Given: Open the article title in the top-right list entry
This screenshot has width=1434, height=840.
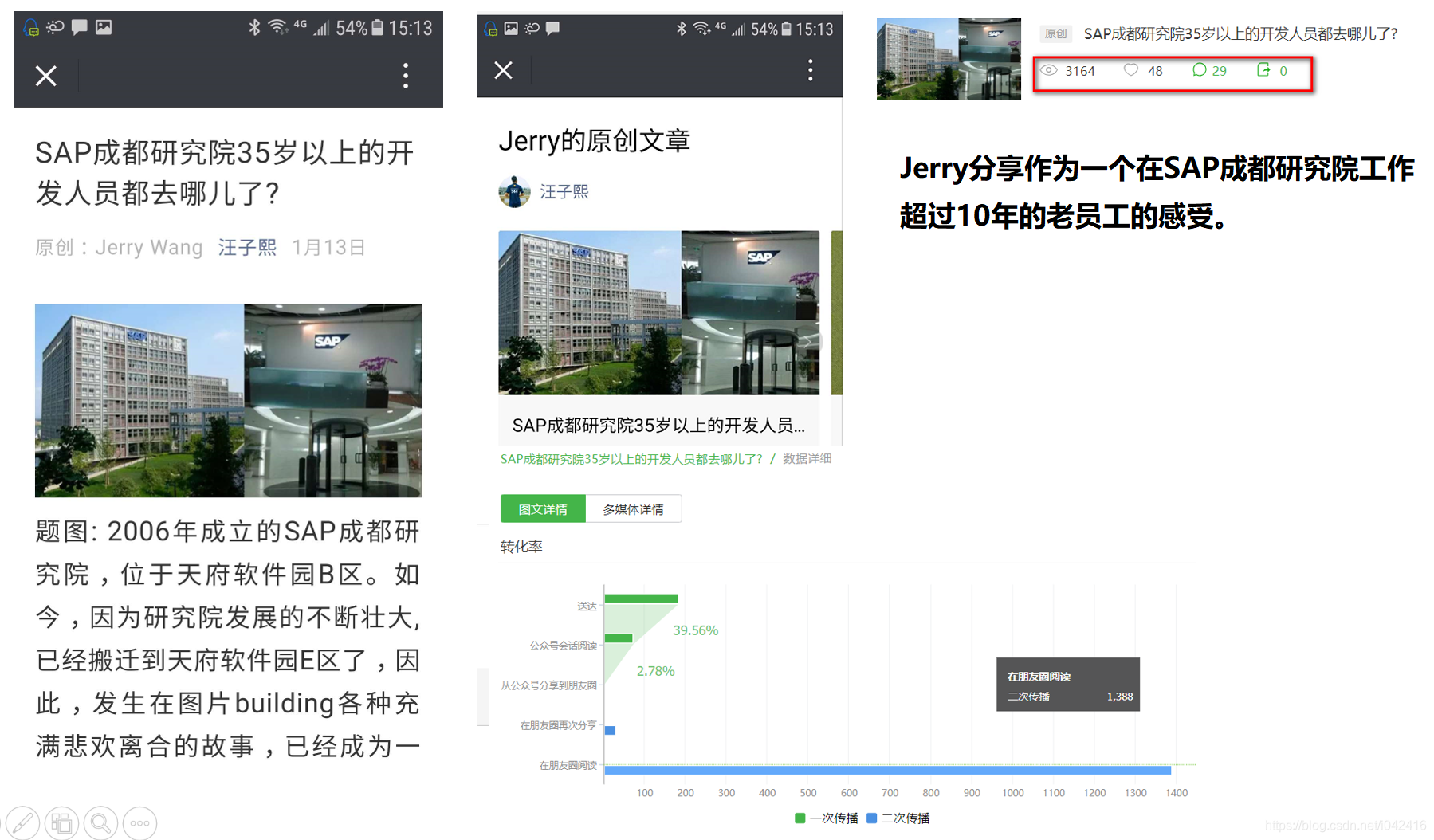Looking at the screenshot, I should tap(1240, 33).
